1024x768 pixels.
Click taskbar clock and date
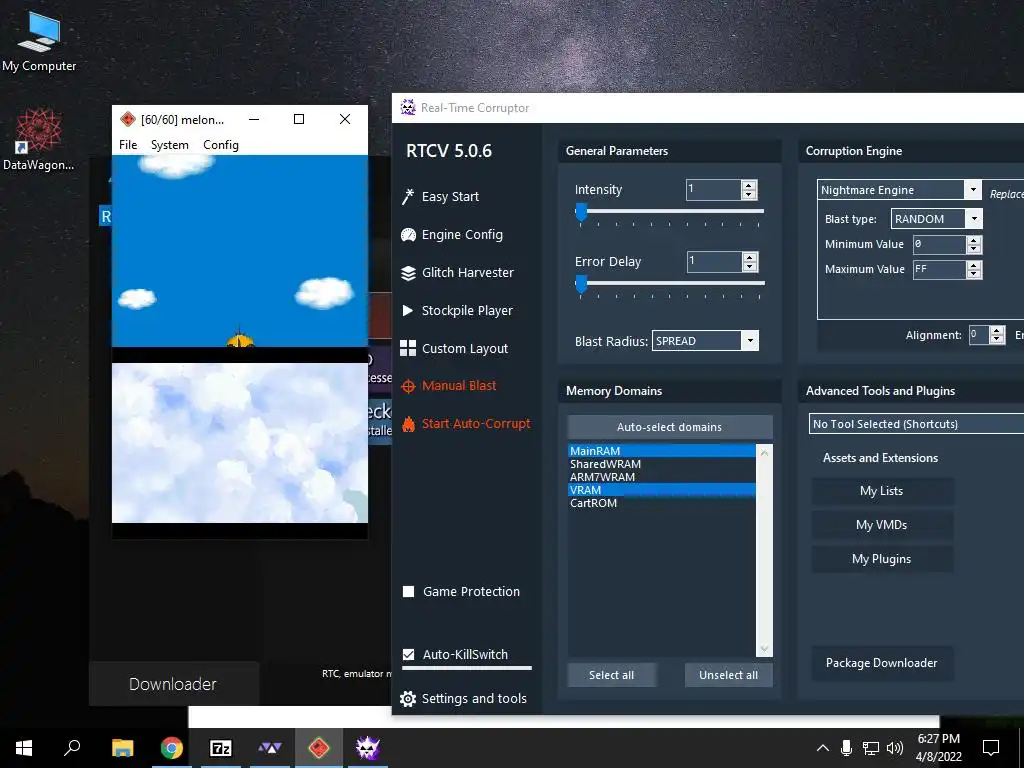[938, 748]
